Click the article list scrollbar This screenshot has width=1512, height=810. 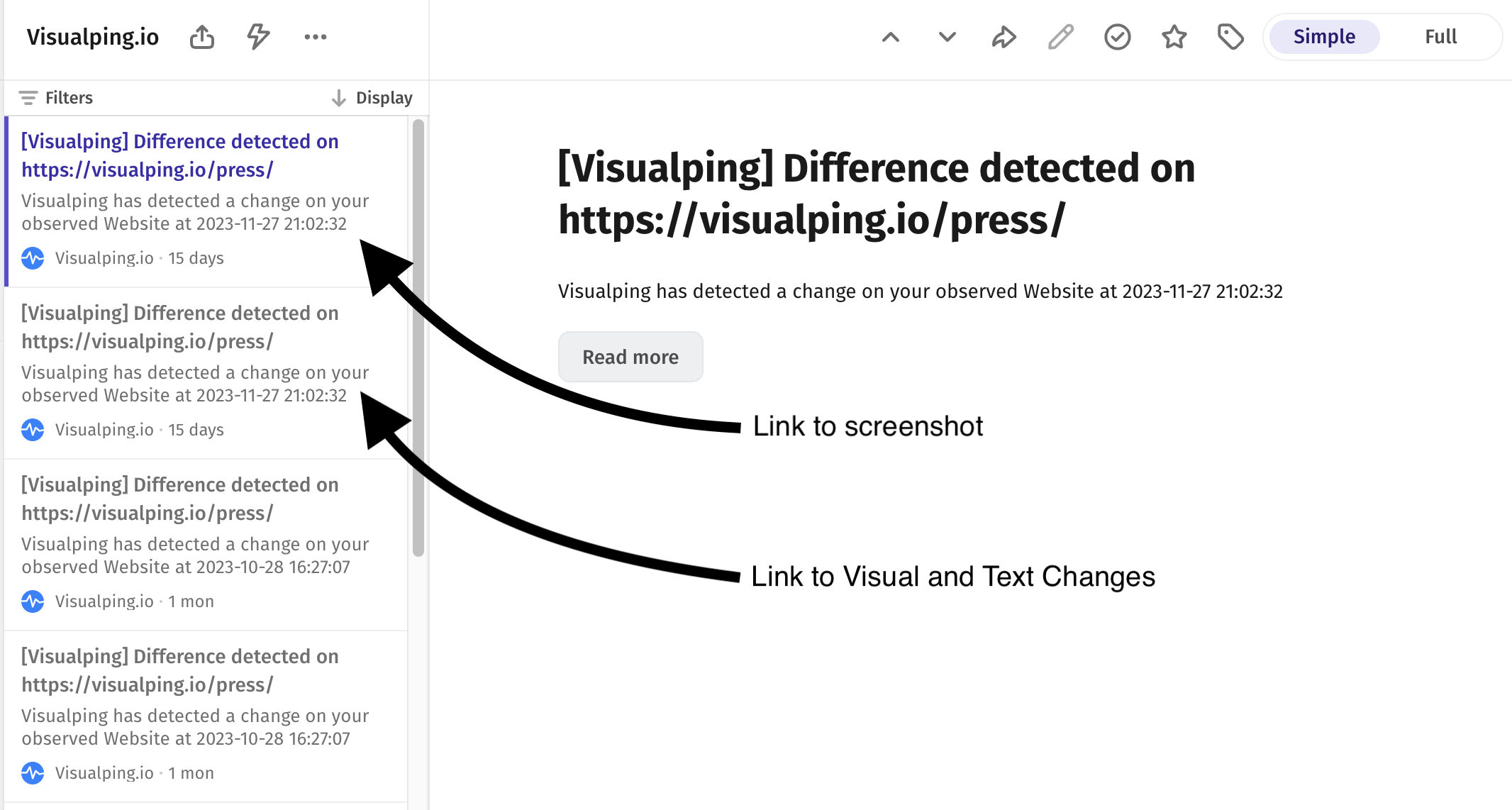[418, 338]
